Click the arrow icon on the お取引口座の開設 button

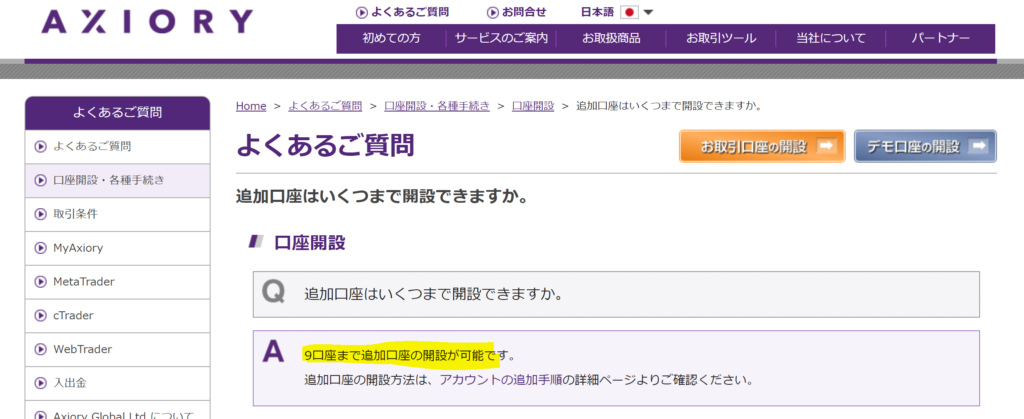coord(826,146)
